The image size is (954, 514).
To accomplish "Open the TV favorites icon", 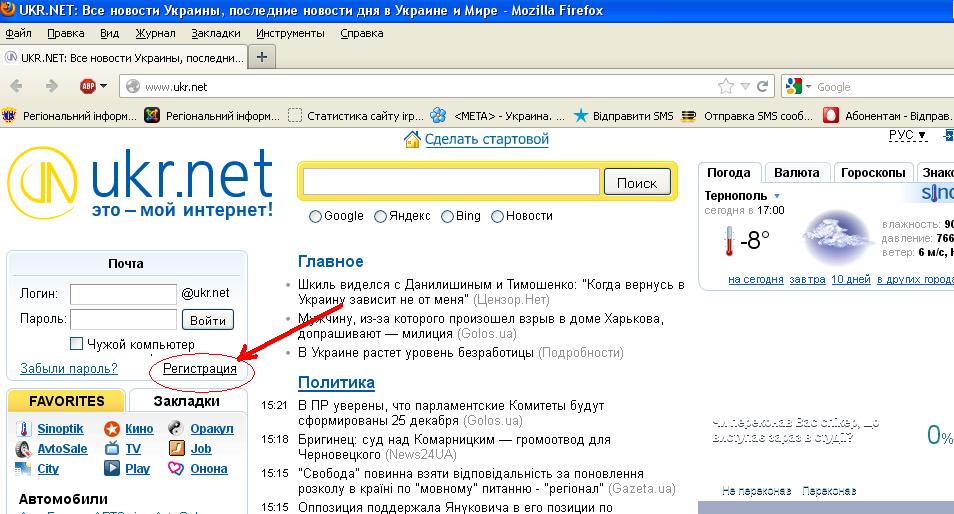I will (x=112, y=449).
